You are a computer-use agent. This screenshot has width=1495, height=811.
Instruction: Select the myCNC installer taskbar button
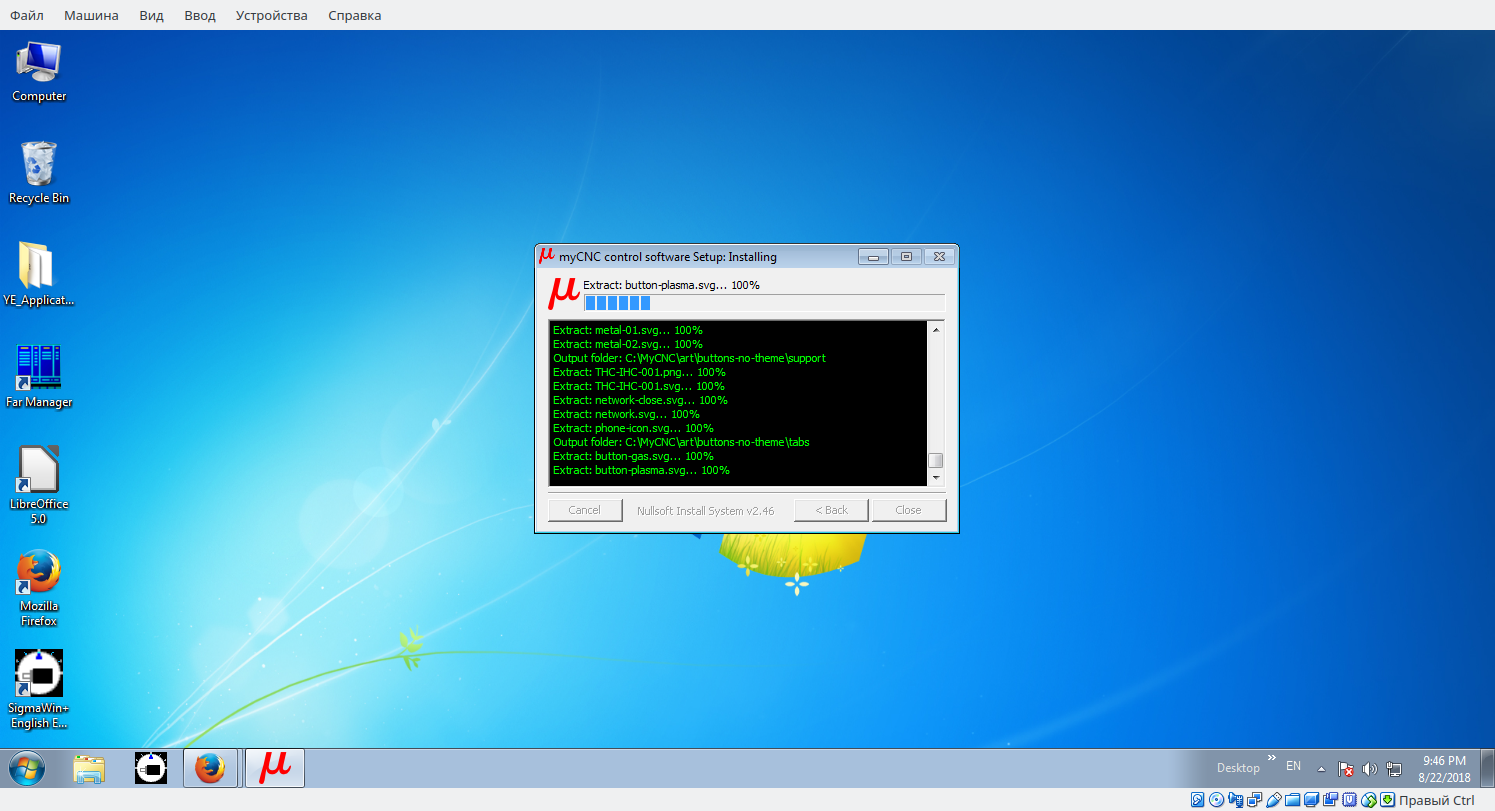pos(274,768)
